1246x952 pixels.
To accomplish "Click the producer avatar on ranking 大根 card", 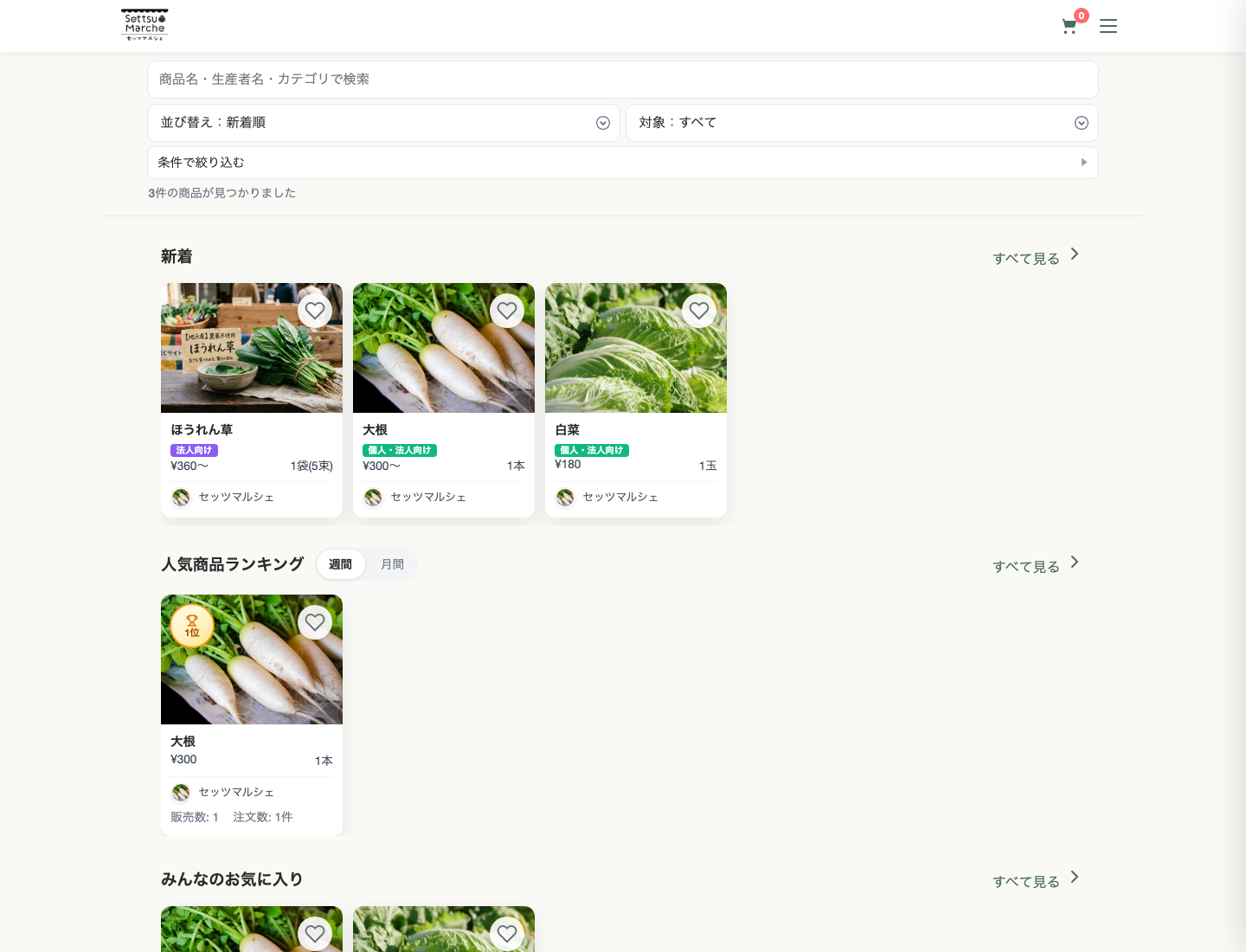I will pos(181,793).
